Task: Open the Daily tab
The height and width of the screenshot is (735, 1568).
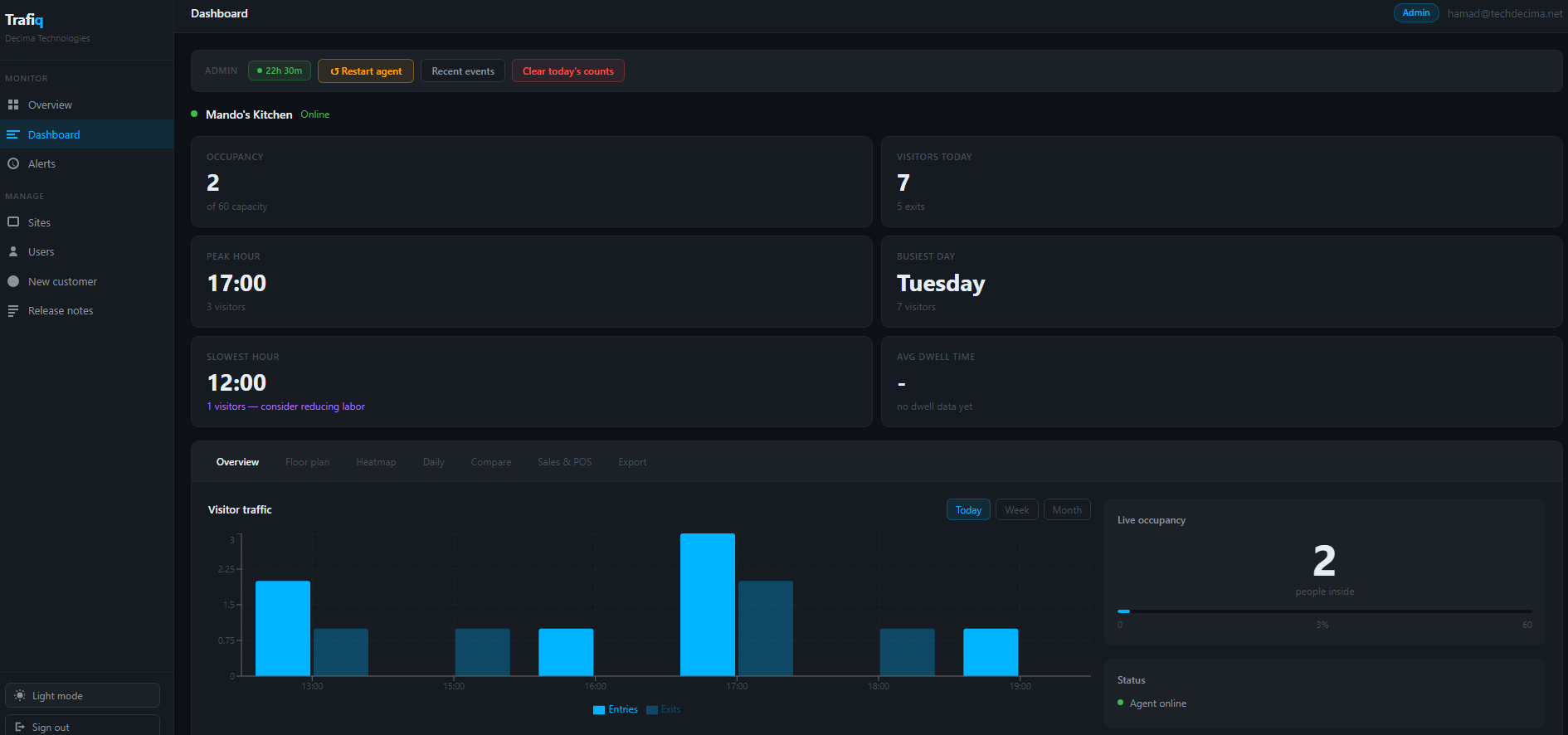Action: (434, 462)
